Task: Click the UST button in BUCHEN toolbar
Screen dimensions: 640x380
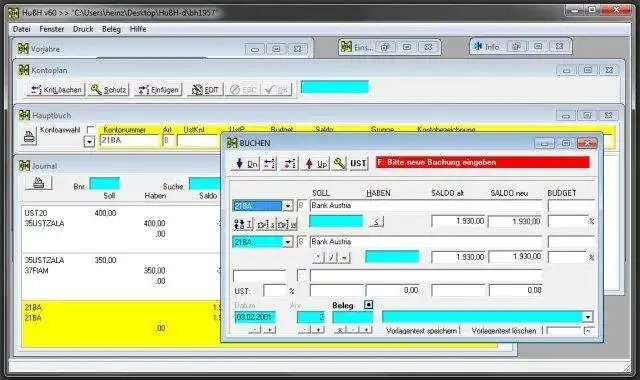Action: point(358,164)
